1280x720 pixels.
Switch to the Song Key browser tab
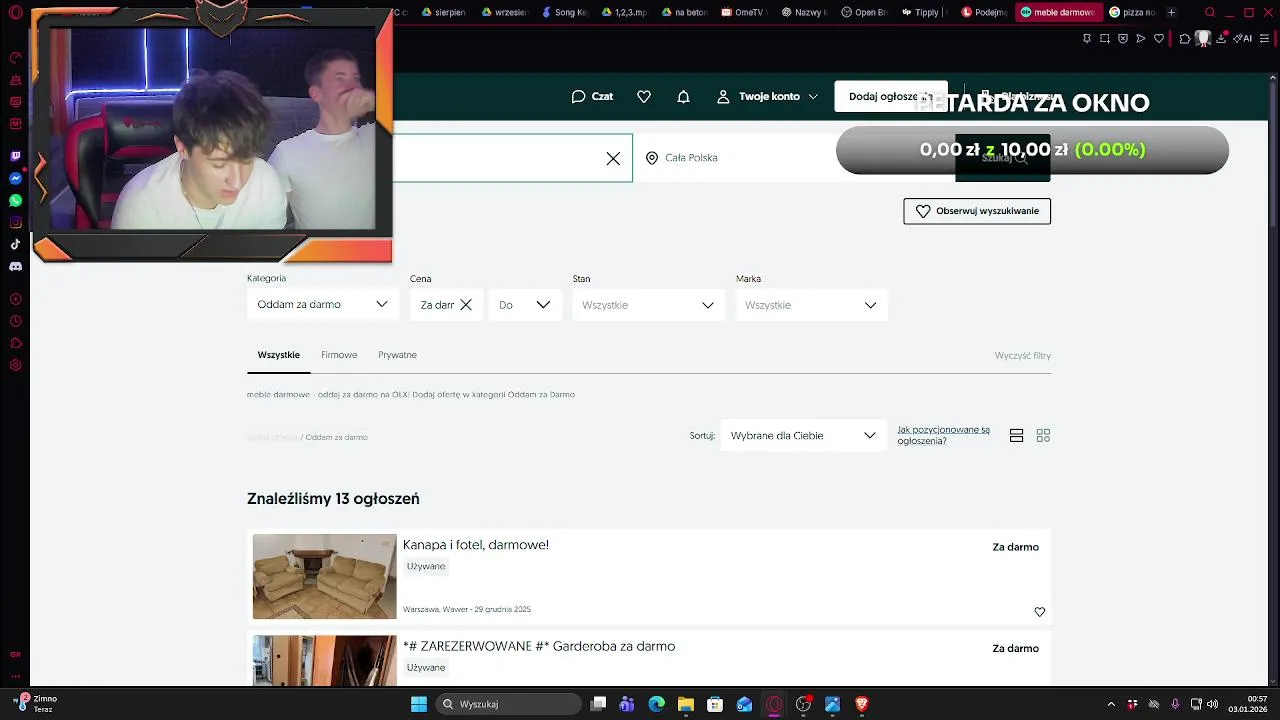[x=565, y=13]
